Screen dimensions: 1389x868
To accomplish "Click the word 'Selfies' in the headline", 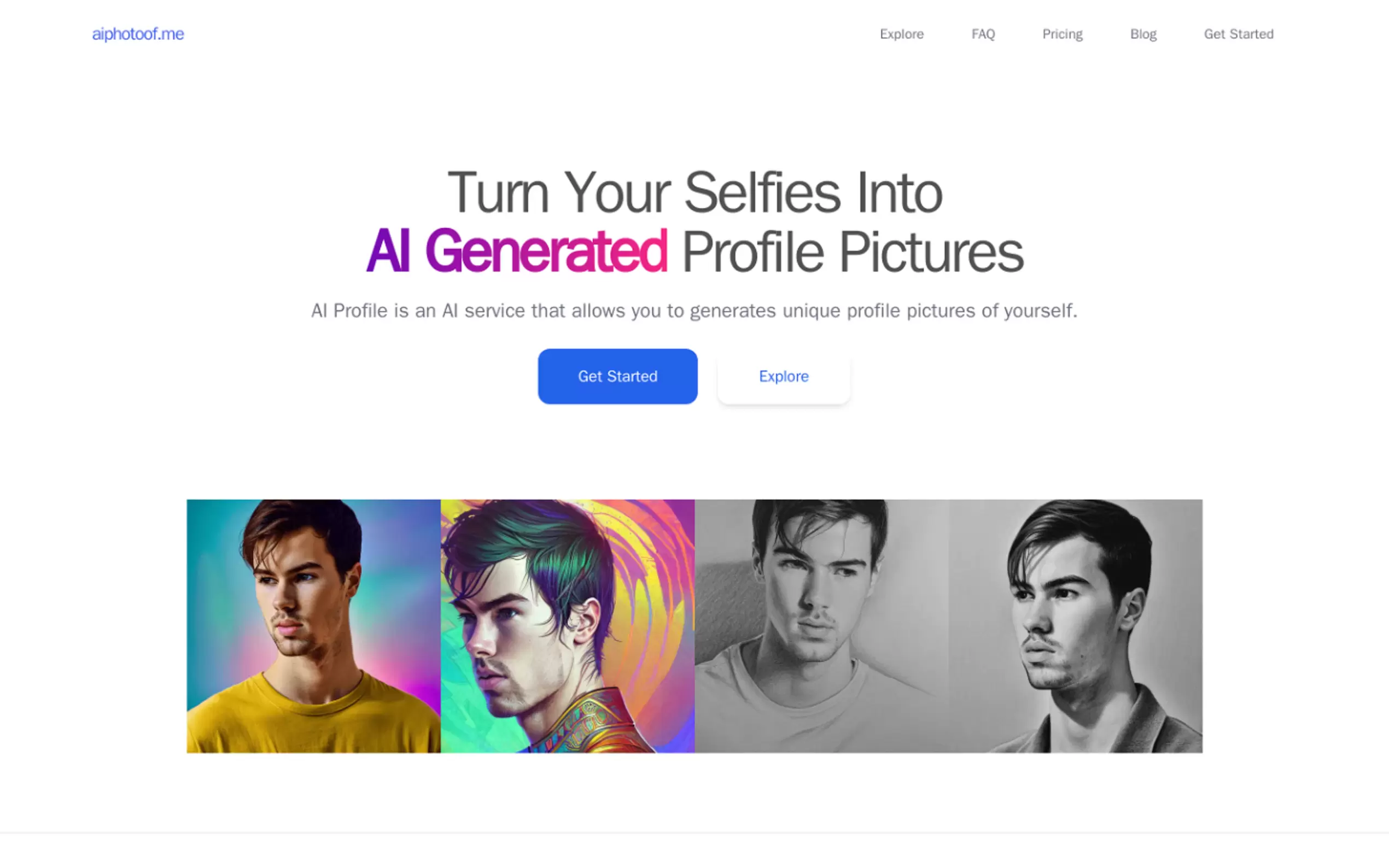I will [x=762, y=193].
